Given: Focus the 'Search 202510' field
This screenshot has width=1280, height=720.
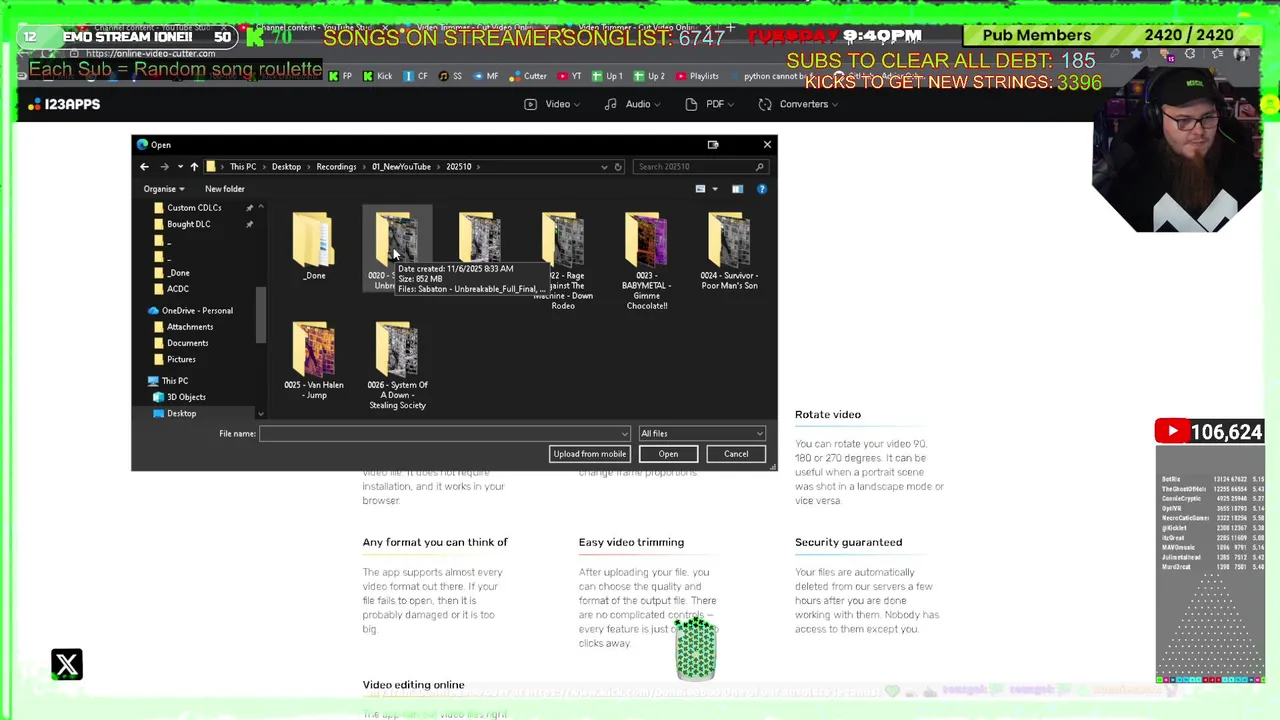Looking at the screenshot, I should [700, 167].
